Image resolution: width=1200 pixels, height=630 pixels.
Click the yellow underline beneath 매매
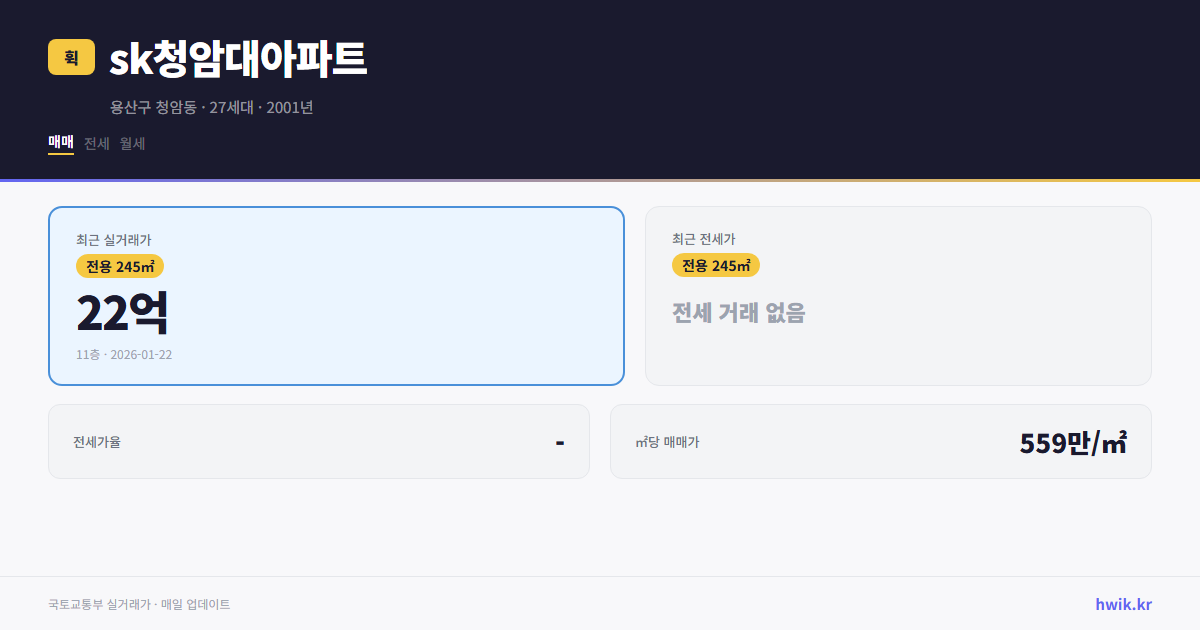coord(60,157)
